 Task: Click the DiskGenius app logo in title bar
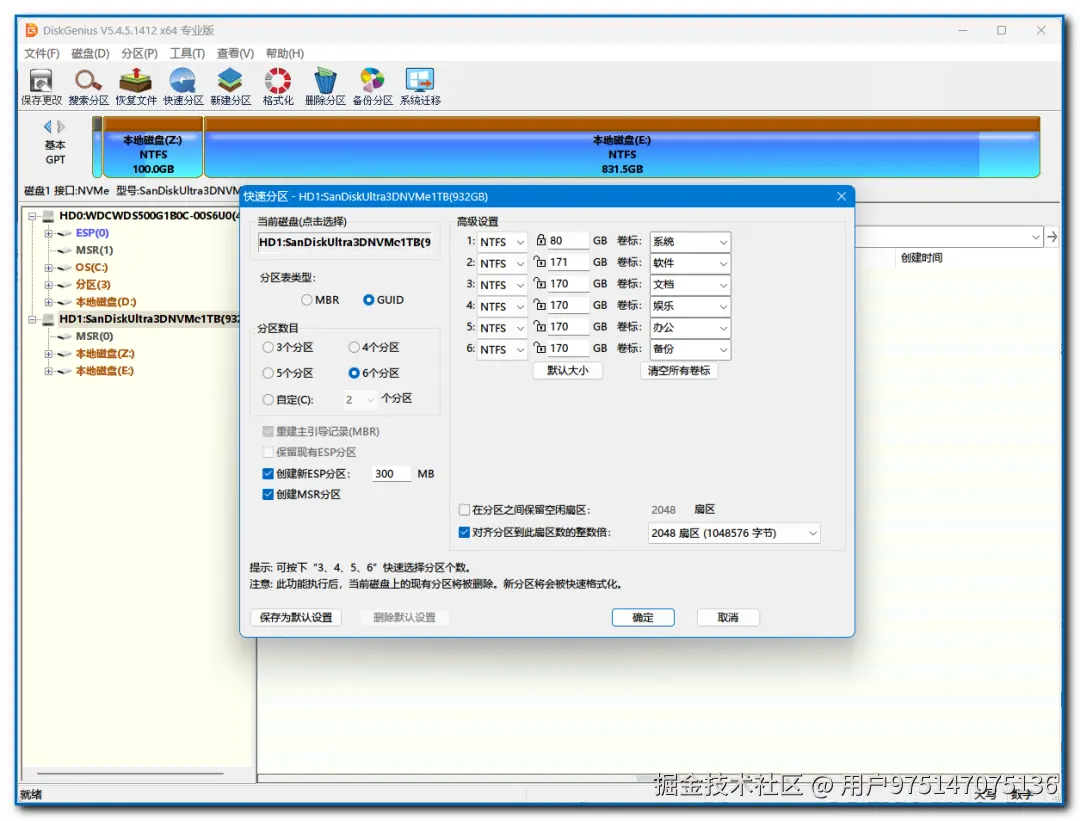tap(32, 30)
